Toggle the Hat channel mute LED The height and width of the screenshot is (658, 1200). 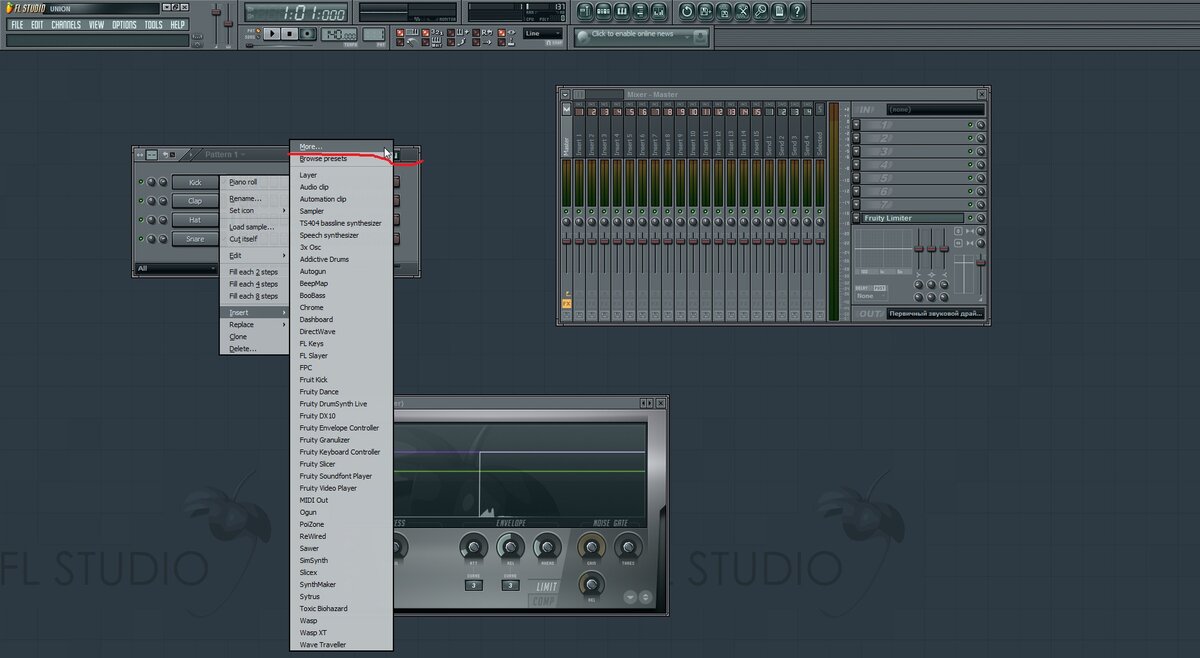coord(140,220)
